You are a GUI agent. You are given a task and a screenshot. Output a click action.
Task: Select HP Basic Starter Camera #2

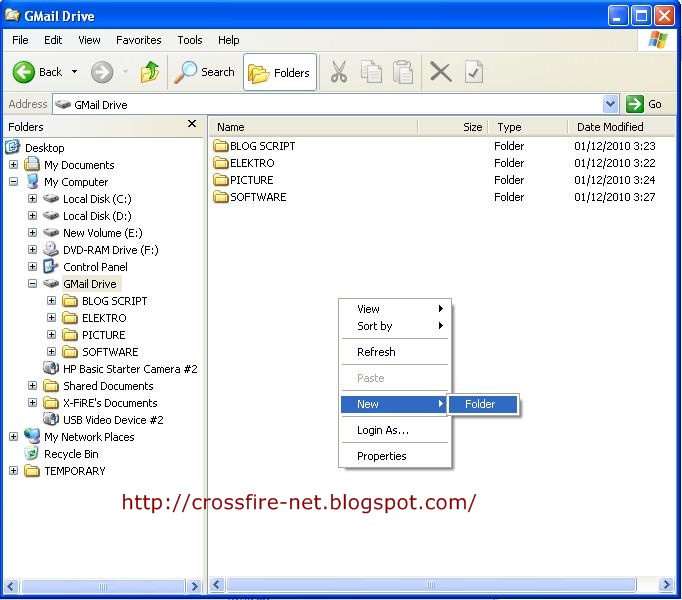[x=130, y=369]
